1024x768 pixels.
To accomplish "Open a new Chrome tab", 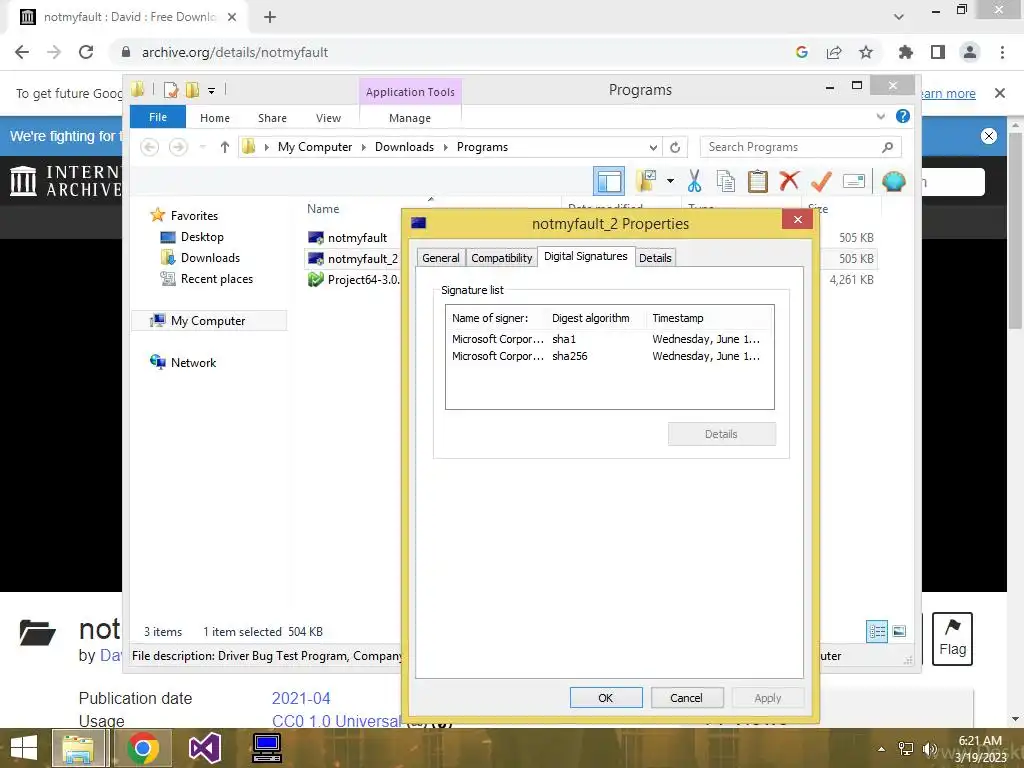I will [x=270, y=18].
